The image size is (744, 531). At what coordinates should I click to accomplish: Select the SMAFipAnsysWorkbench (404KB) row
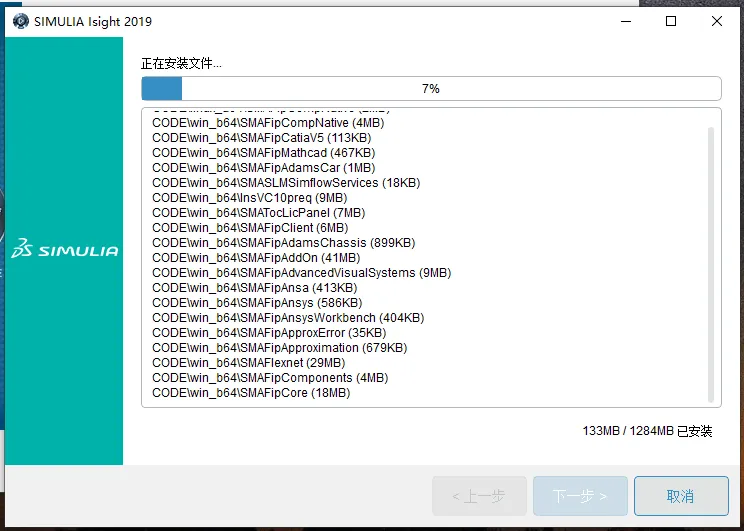(288, 318)
